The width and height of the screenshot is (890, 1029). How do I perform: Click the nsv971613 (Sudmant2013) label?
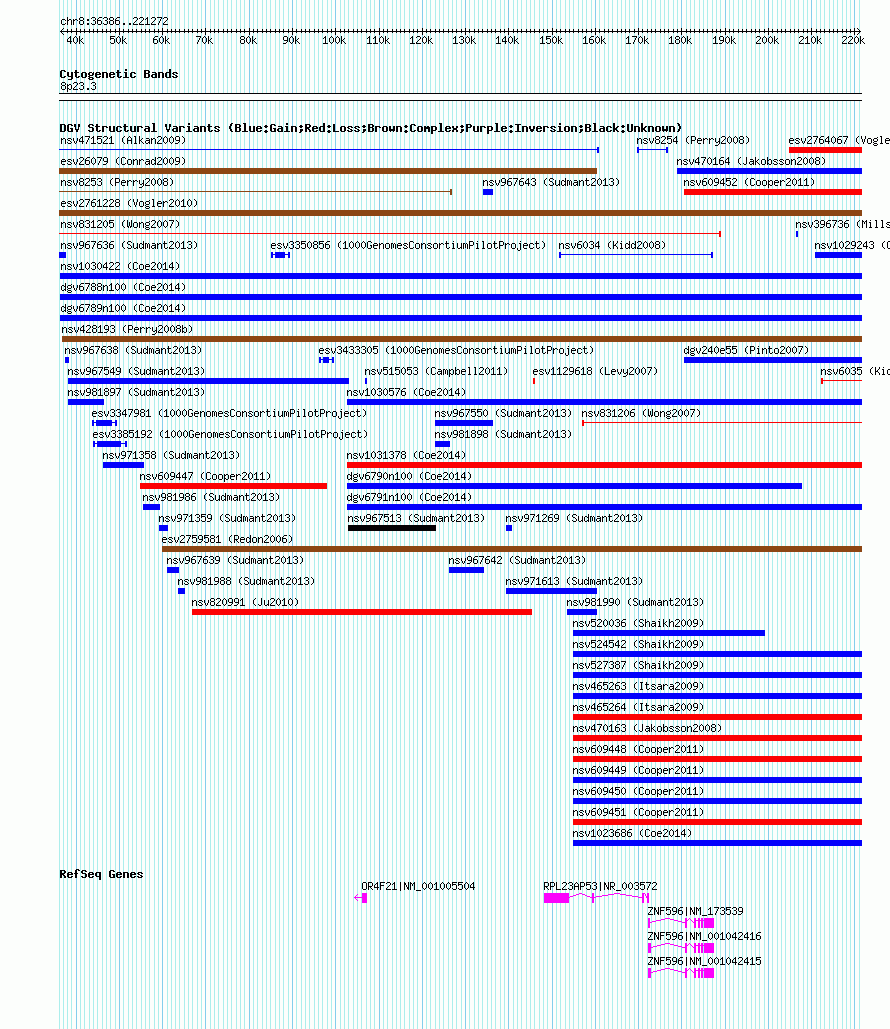tap(574, 581)
